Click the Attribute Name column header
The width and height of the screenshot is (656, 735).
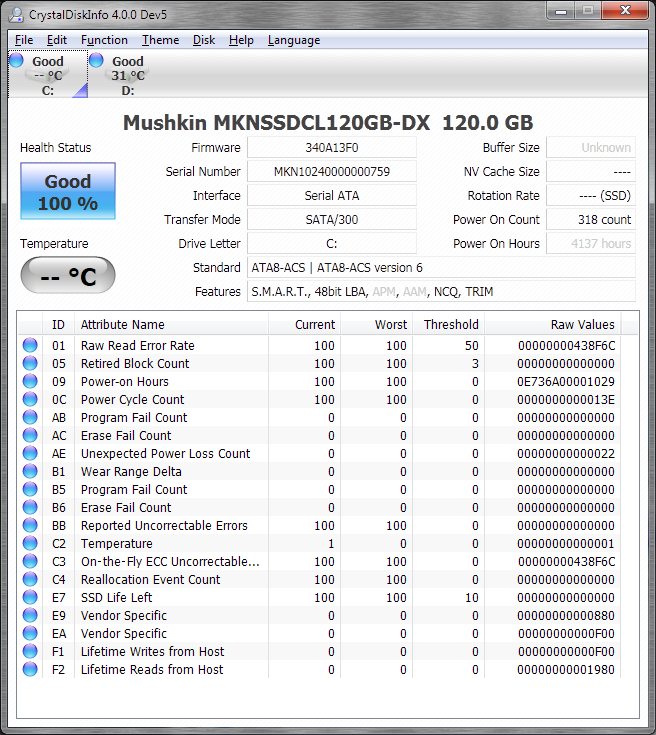[171, 324]
